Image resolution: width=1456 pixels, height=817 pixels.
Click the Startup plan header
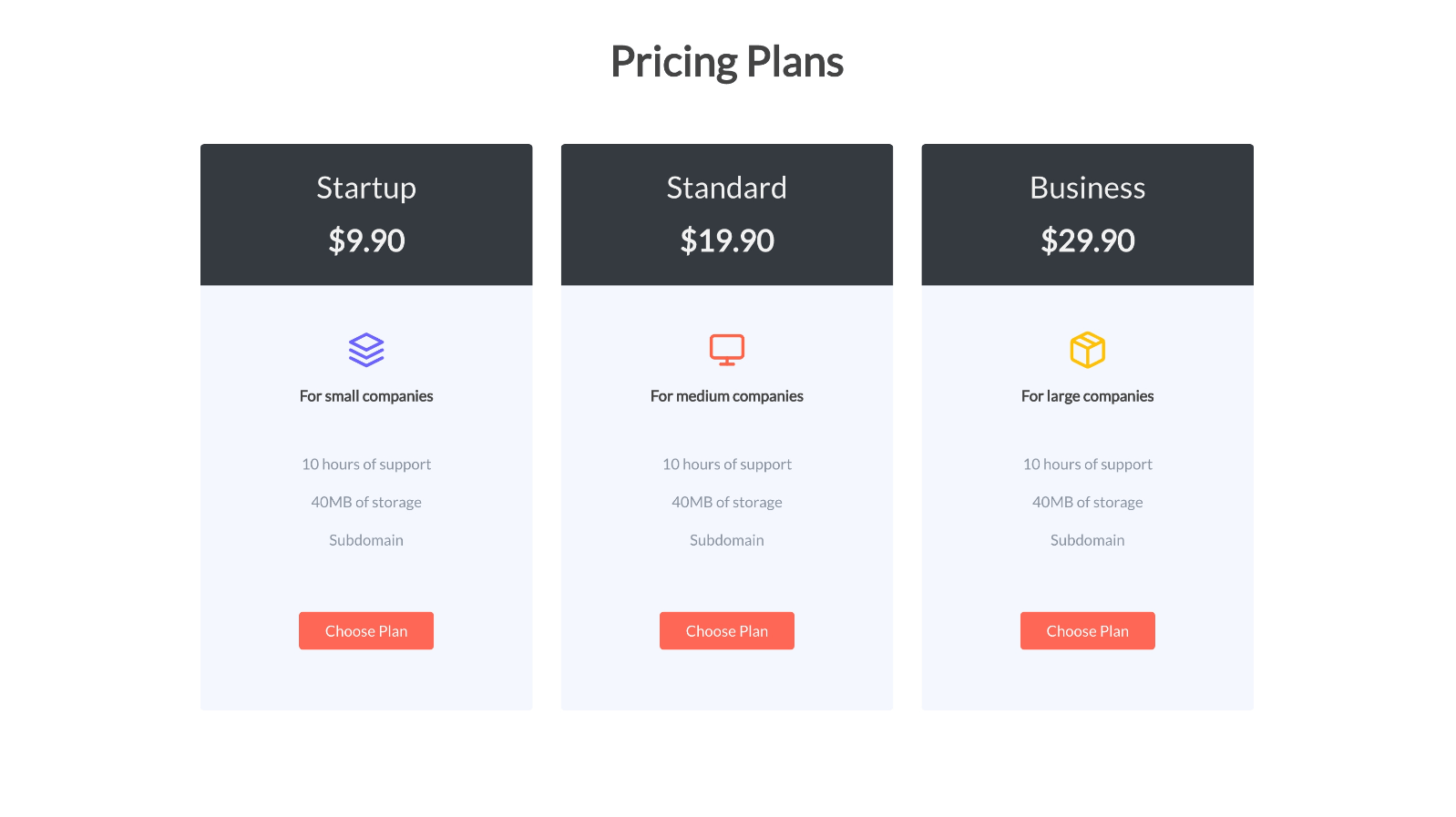(x=365, y=189)
